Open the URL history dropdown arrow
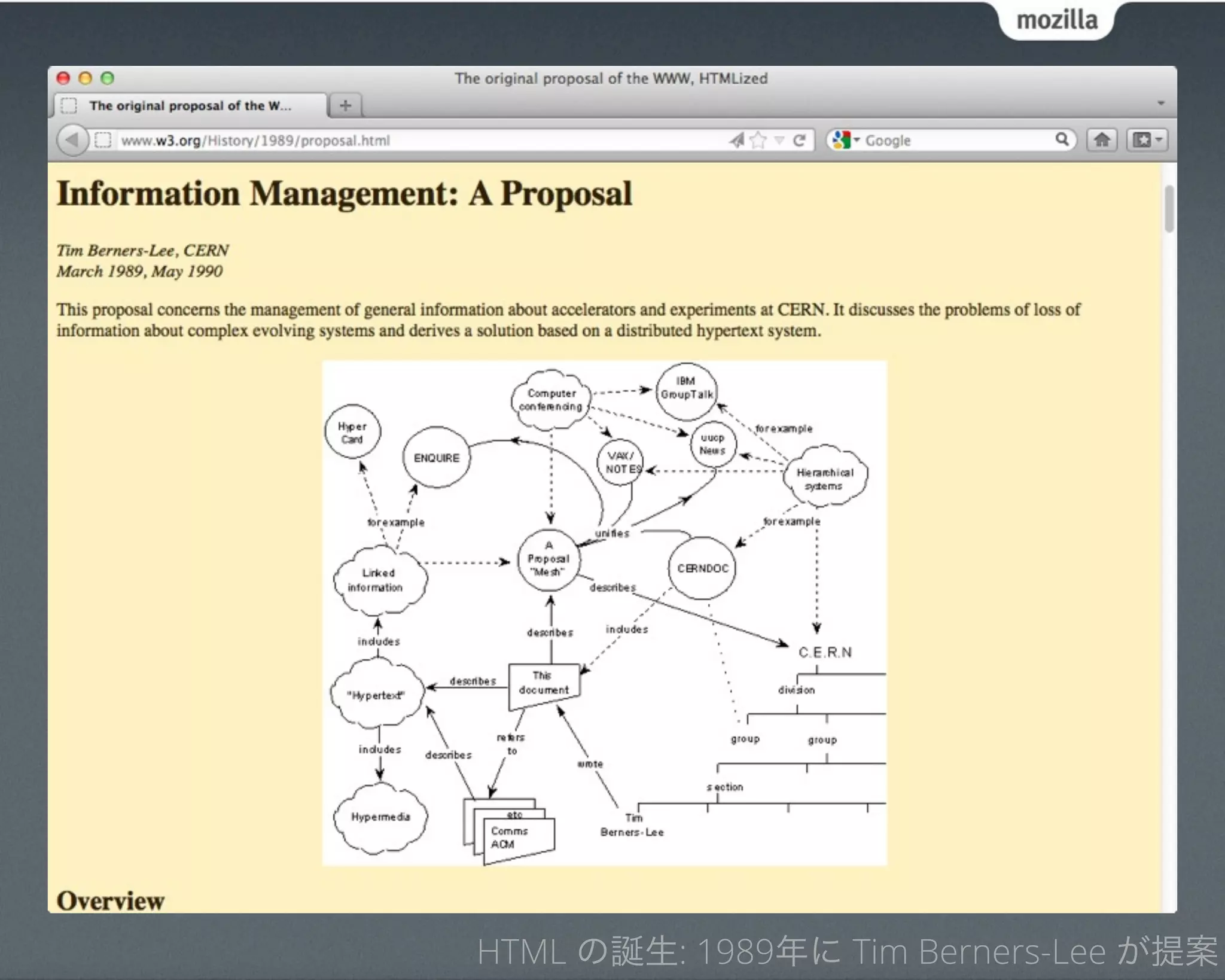Screen dimensions: 1225x980 tap(779, 141)
